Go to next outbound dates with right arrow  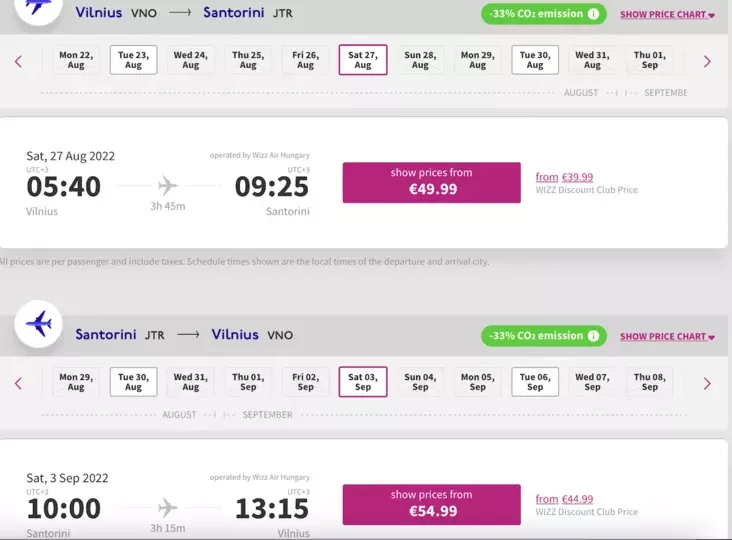pos(707,61)
